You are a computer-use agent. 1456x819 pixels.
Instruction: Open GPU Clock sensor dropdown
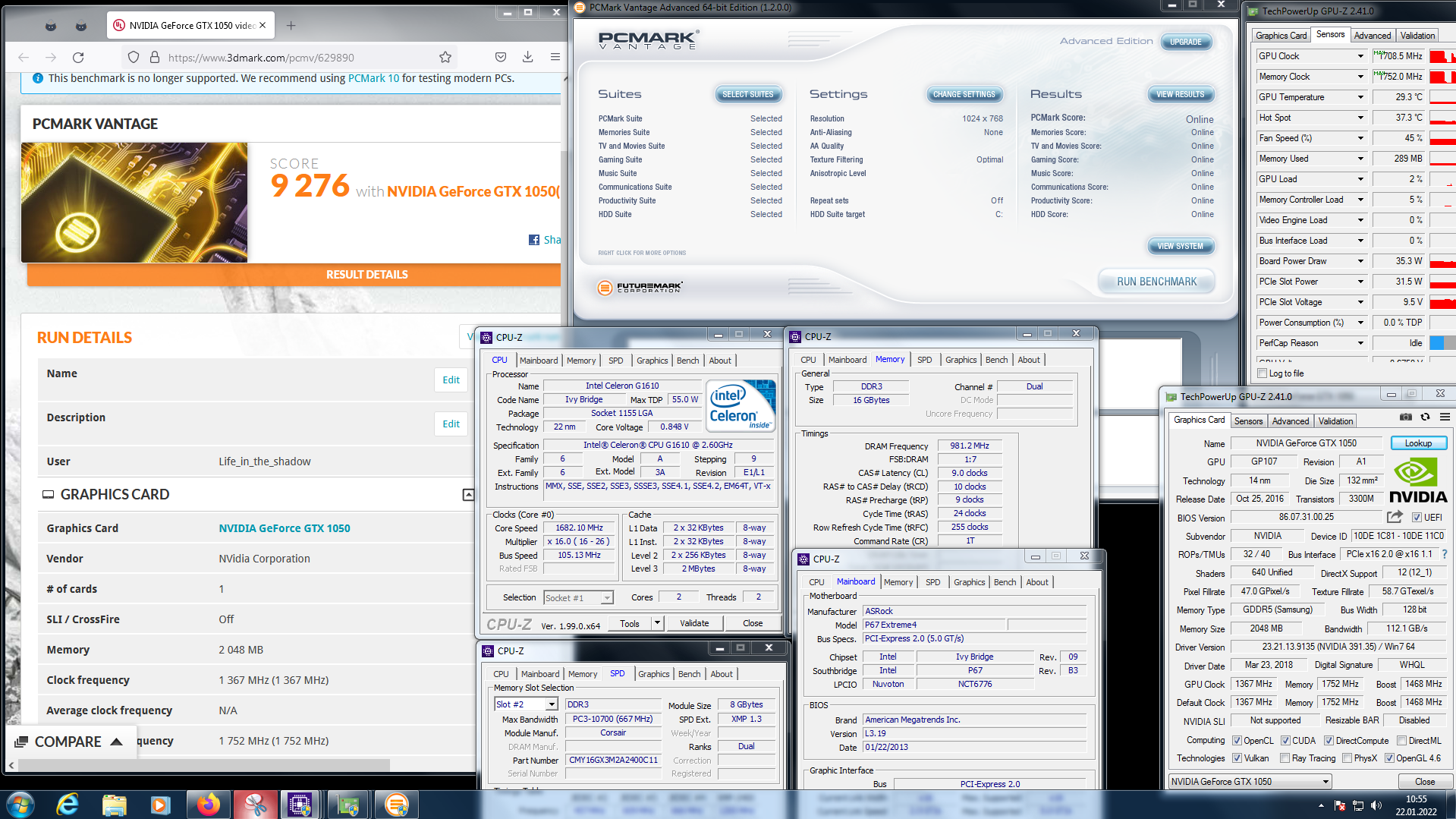point(1360,56)
